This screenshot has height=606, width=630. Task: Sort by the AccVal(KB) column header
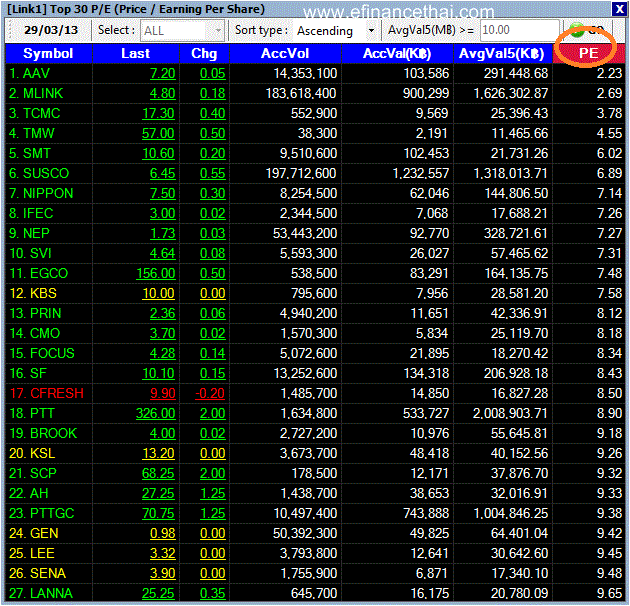[x=397, y=53]
